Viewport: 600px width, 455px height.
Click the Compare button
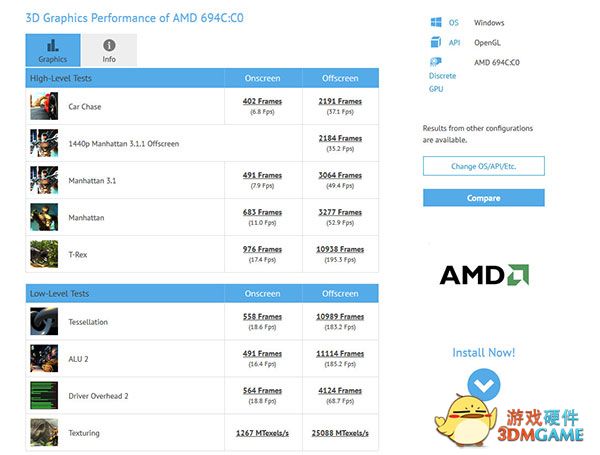coord(484,198)
